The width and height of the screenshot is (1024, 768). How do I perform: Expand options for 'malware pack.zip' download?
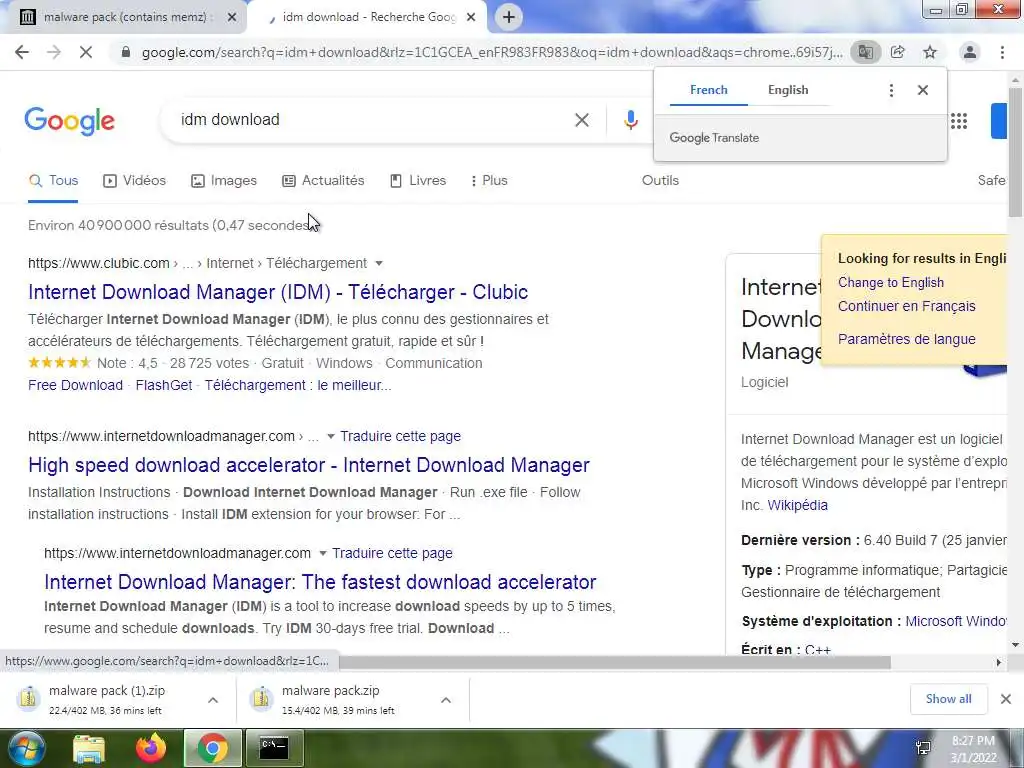(x=446, y=700)
